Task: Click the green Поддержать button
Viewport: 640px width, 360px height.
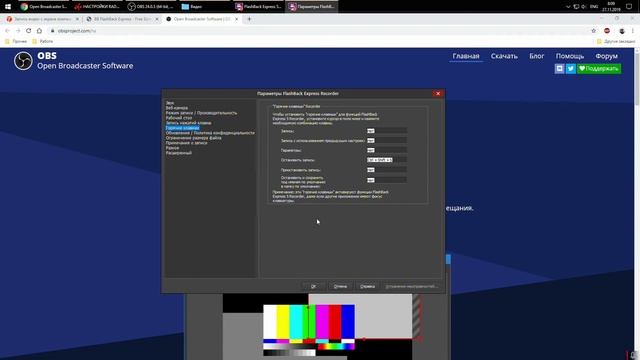Action: click(x=599, y=69)
